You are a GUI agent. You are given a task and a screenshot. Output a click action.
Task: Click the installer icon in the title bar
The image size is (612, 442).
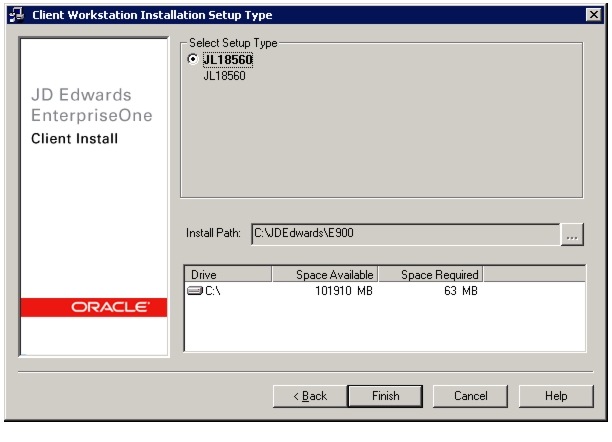click(x=17, y=15)
